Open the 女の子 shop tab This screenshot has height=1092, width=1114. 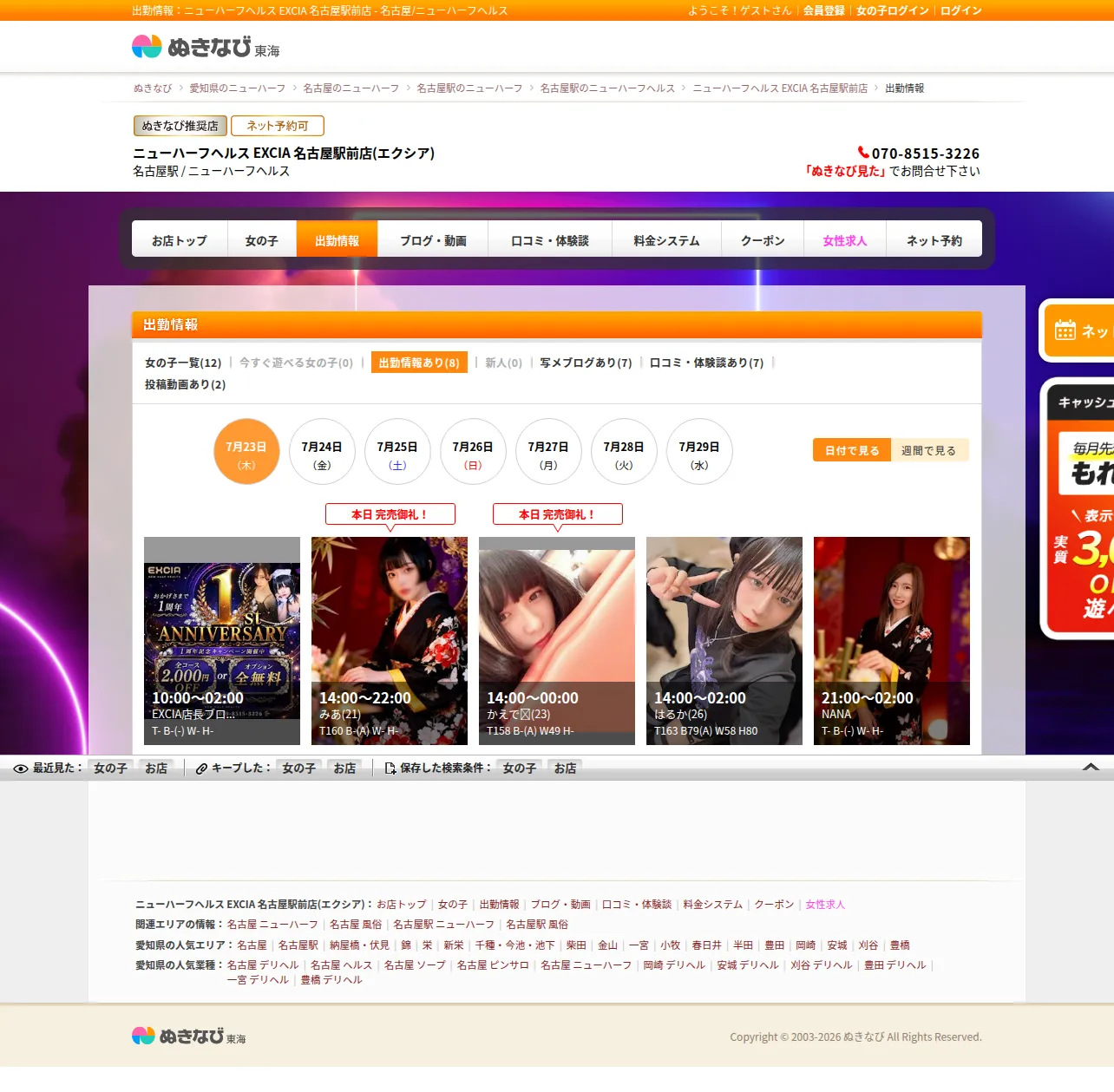click(262, 240)
